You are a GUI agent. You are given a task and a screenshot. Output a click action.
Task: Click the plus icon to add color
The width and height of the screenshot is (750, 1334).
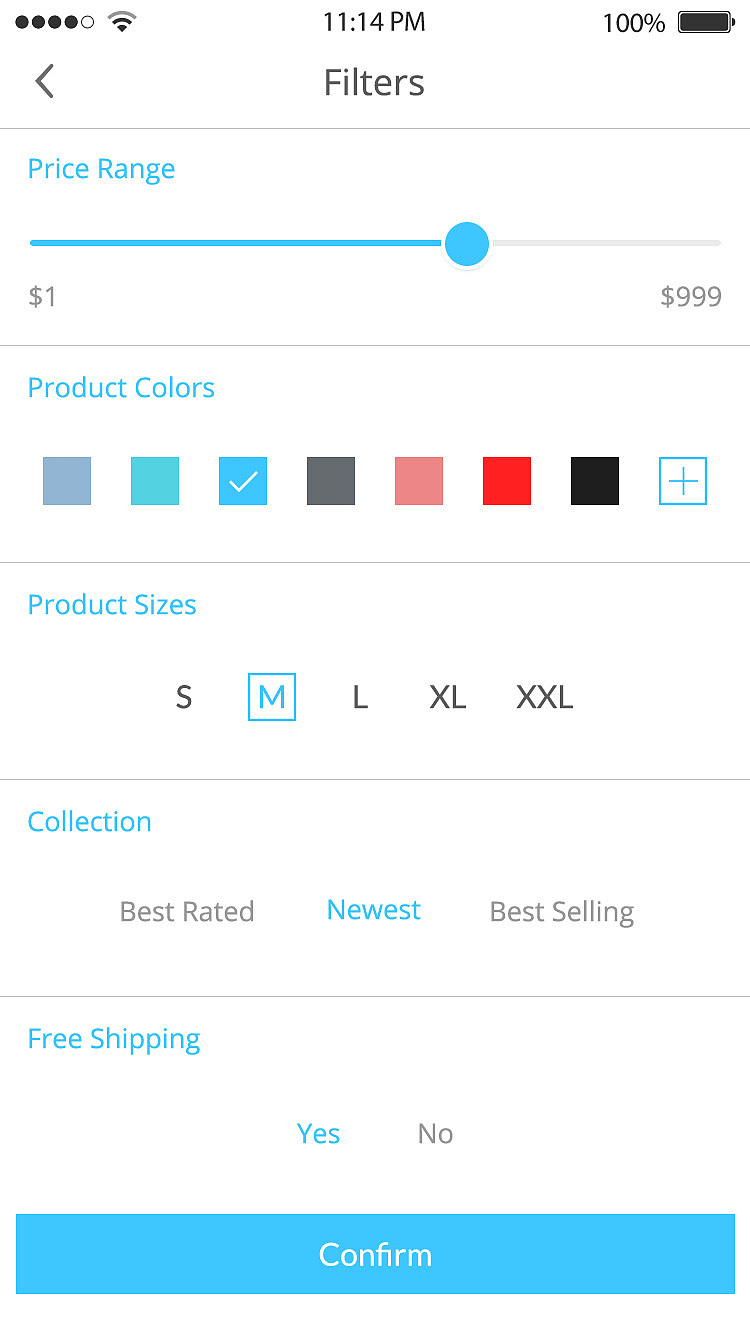(683, 481)
